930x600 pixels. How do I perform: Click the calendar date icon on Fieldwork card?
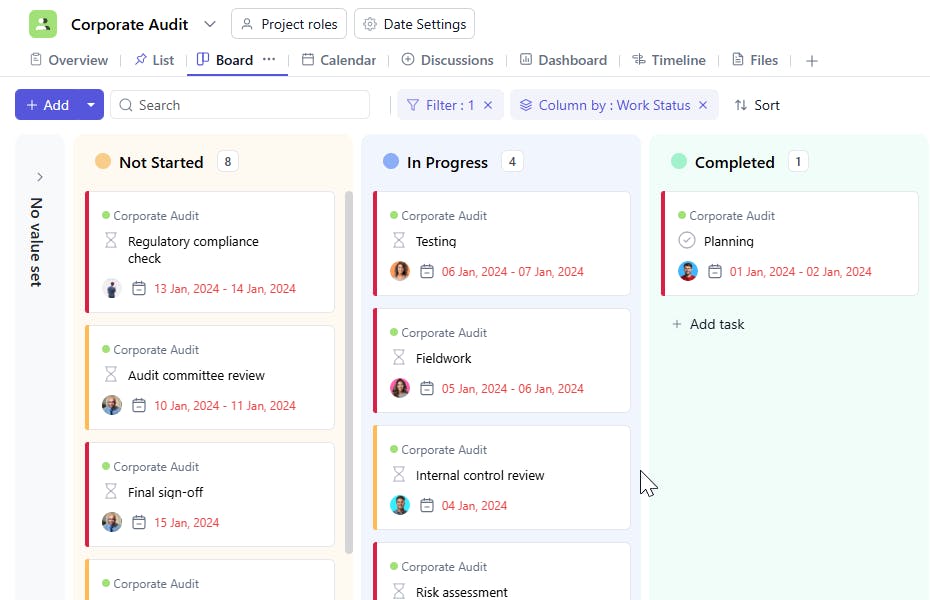pyautogui.click(x=427, y=389)
